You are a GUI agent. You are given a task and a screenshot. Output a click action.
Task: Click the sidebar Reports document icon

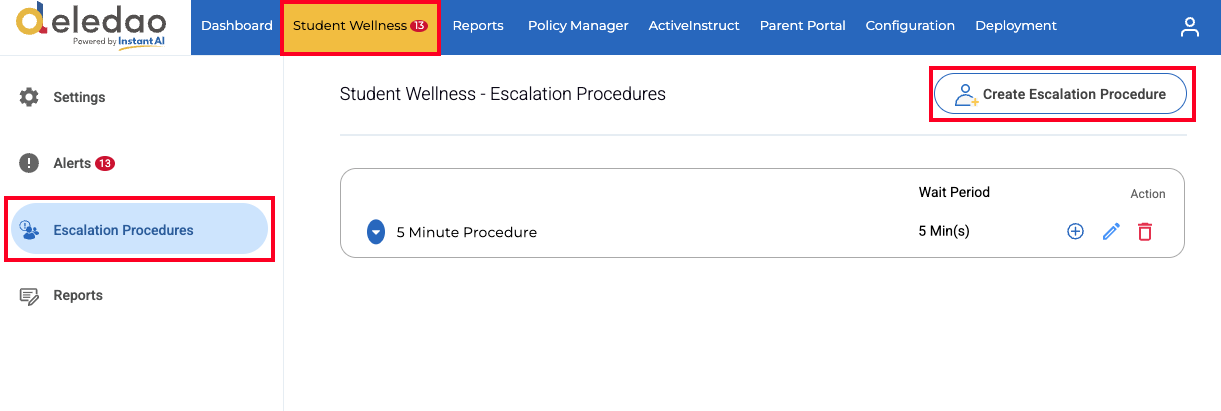click(x=29, y=296)
